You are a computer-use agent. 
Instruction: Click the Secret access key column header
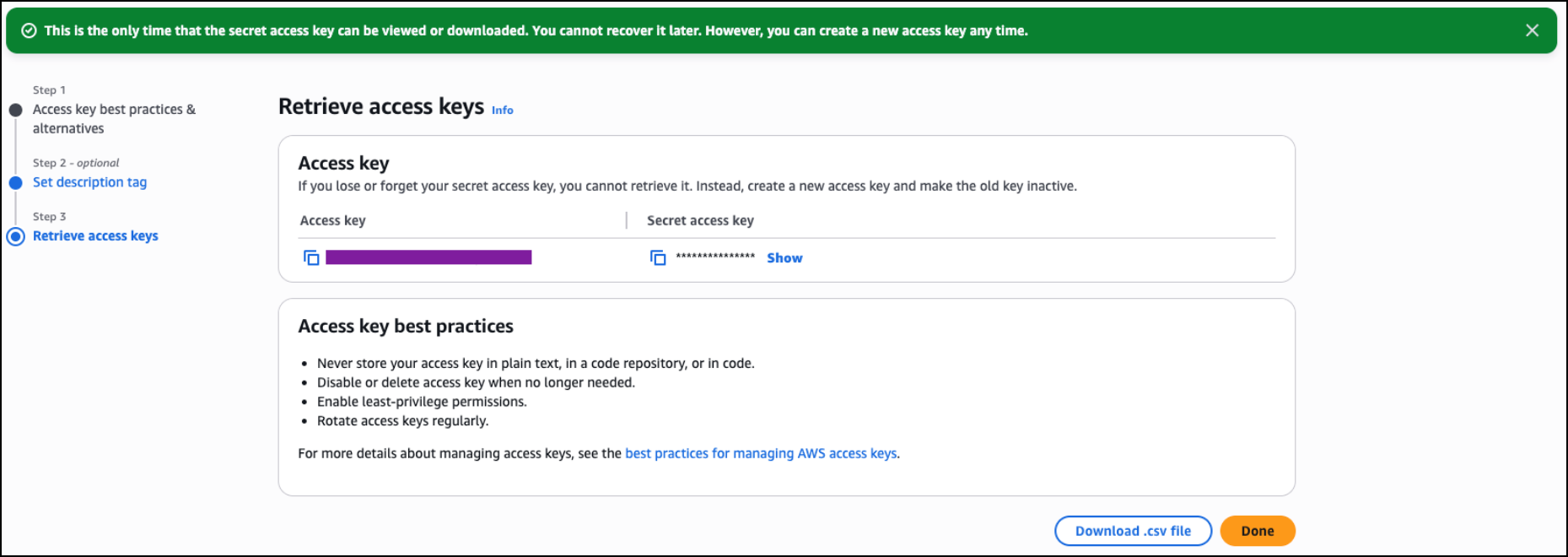700,220
